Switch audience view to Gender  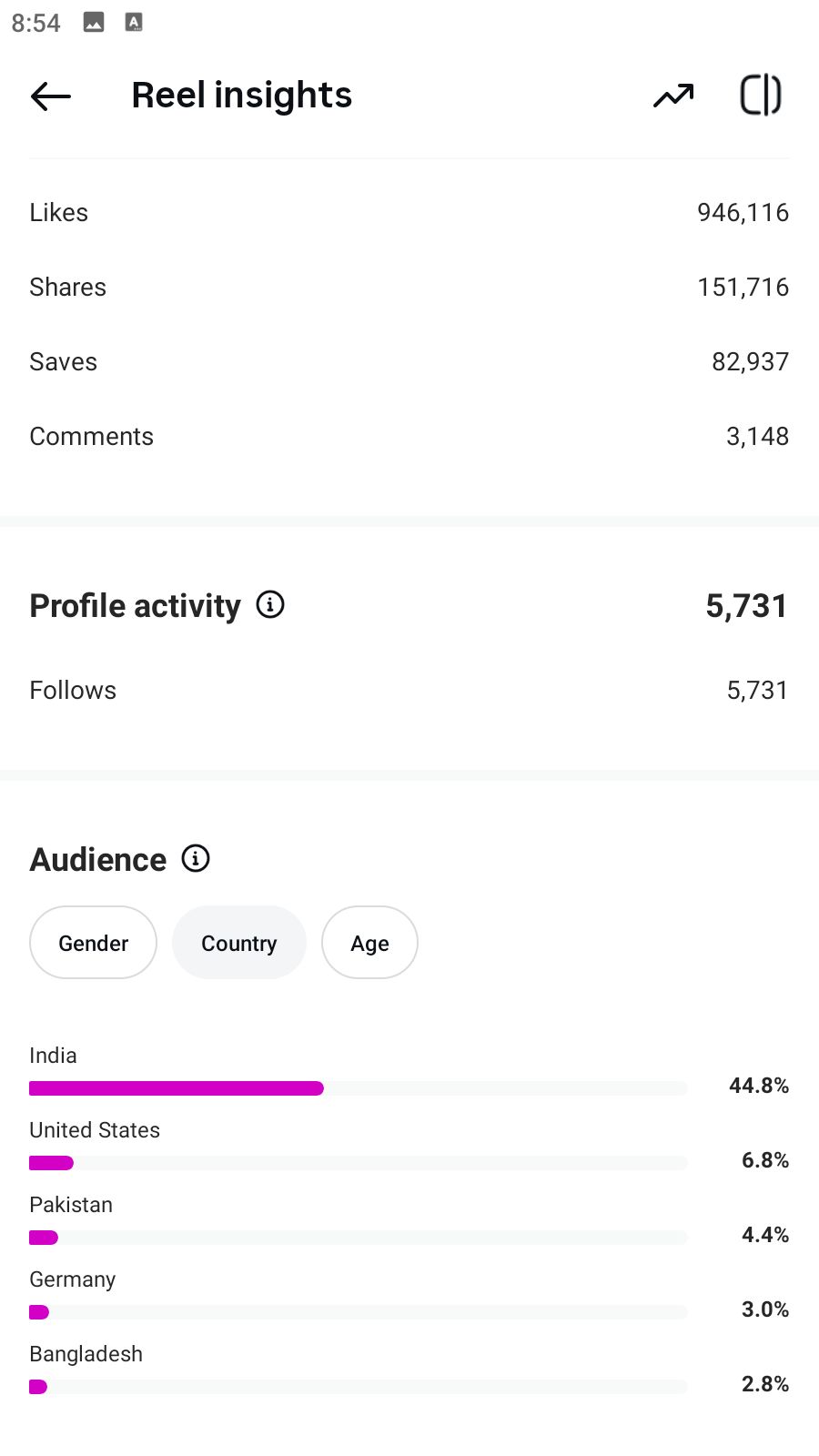pos(93,943)
